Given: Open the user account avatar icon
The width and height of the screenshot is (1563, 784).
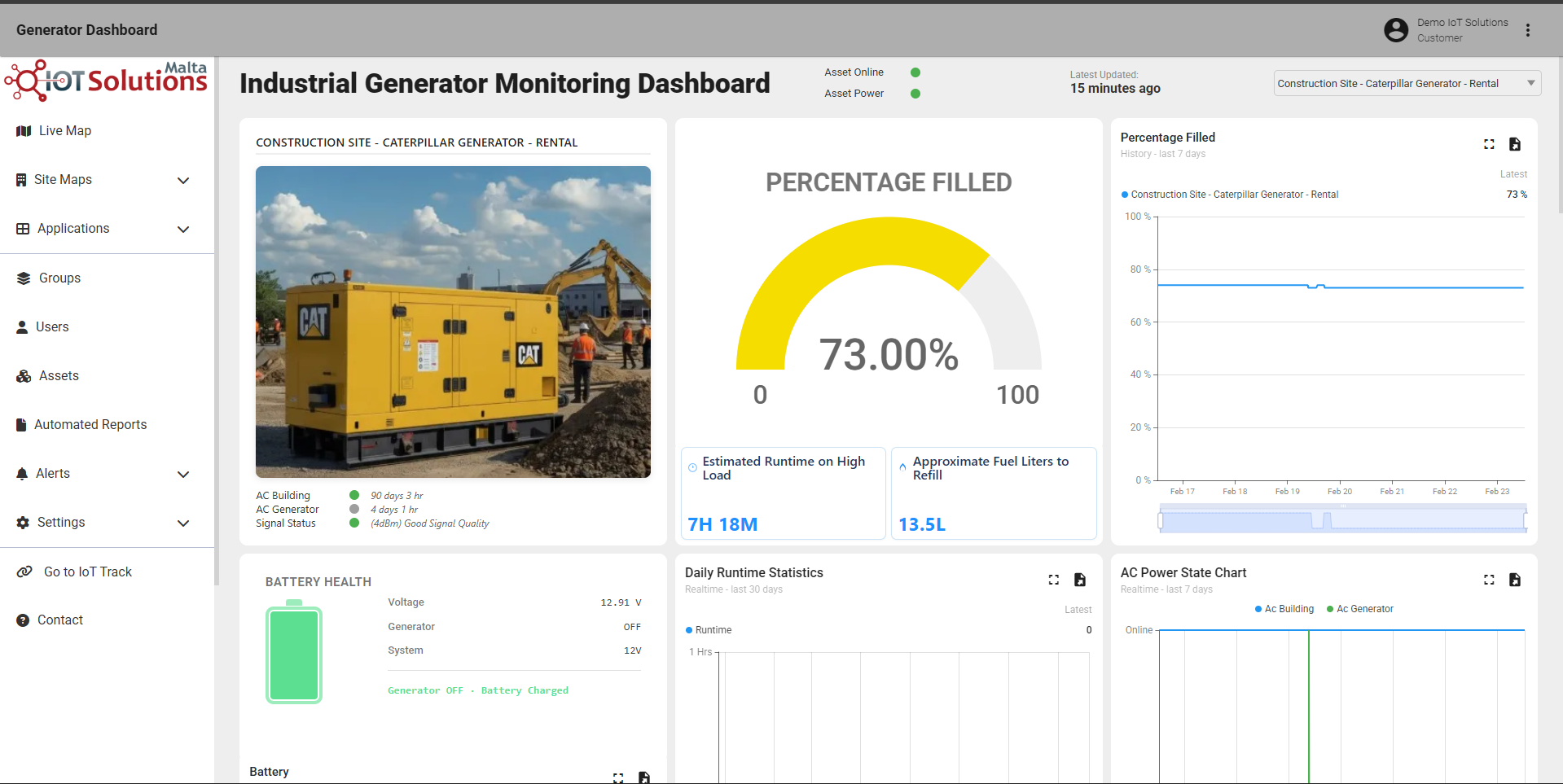Looking at the screenshot, I should pyautogui.click(x=1396, y=30).
